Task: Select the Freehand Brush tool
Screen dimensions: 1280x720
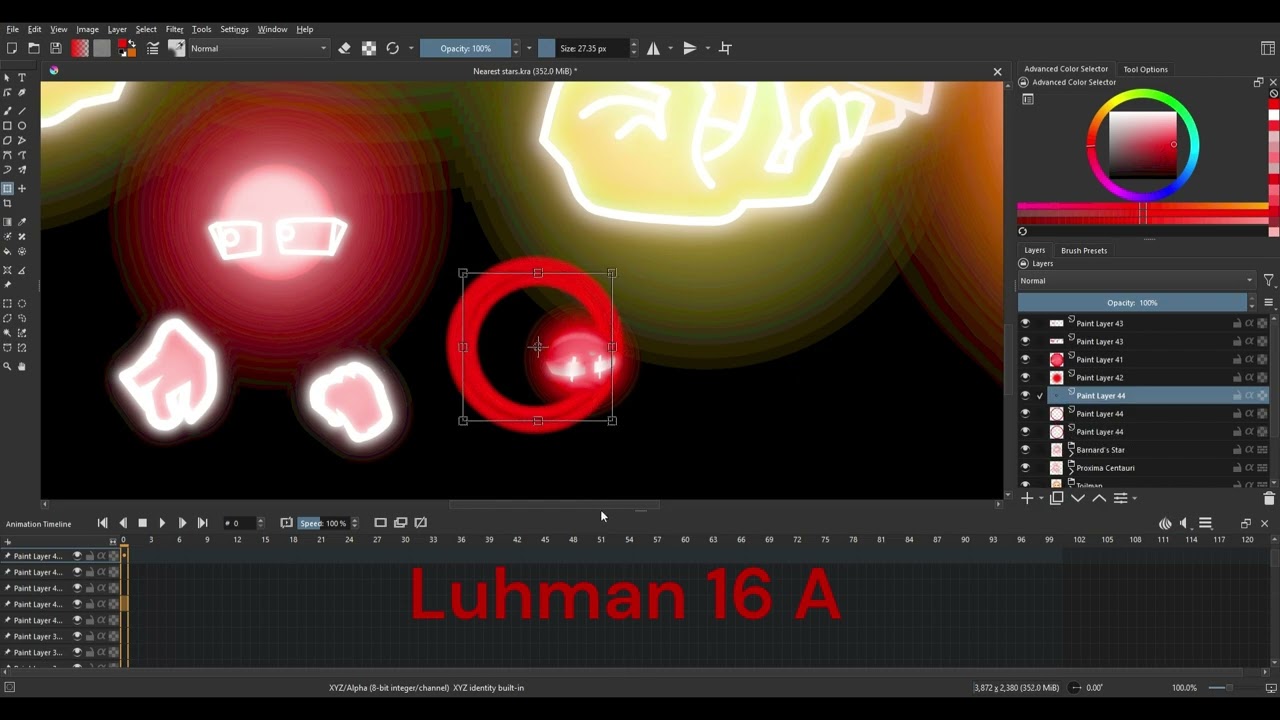Action: pyautogui.click(x=7, y=111)
